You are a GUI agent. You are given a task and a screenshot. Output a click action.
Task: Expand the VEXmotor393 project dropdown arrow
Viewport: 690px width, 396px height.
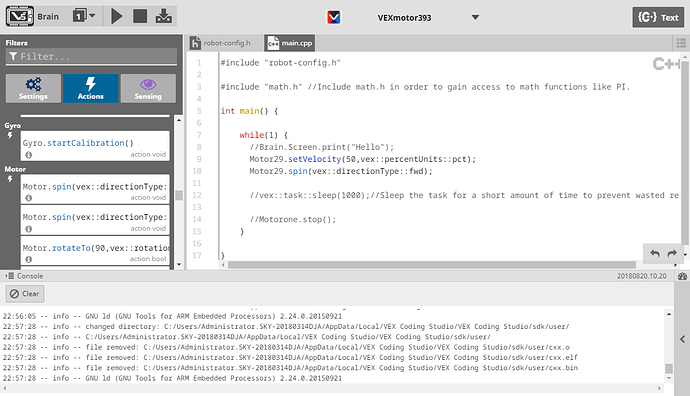click(475, 18)
